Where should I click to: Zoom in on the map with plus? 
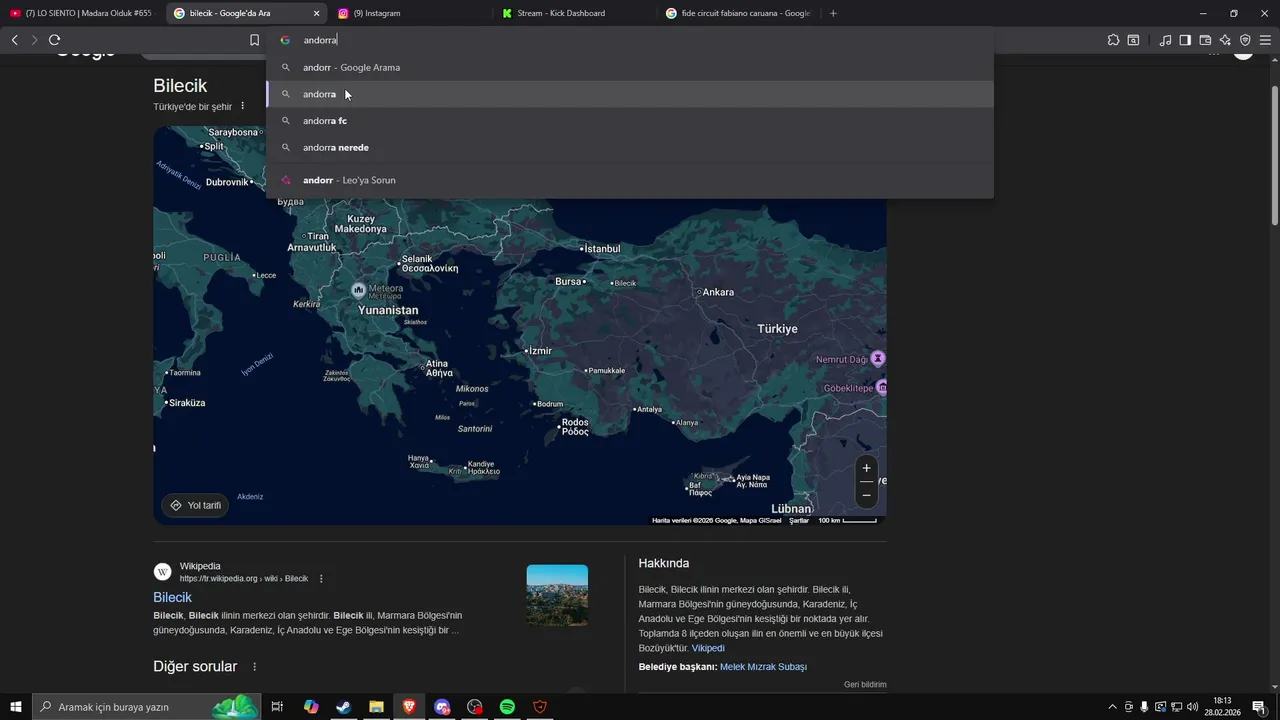(x=866, y=468)
